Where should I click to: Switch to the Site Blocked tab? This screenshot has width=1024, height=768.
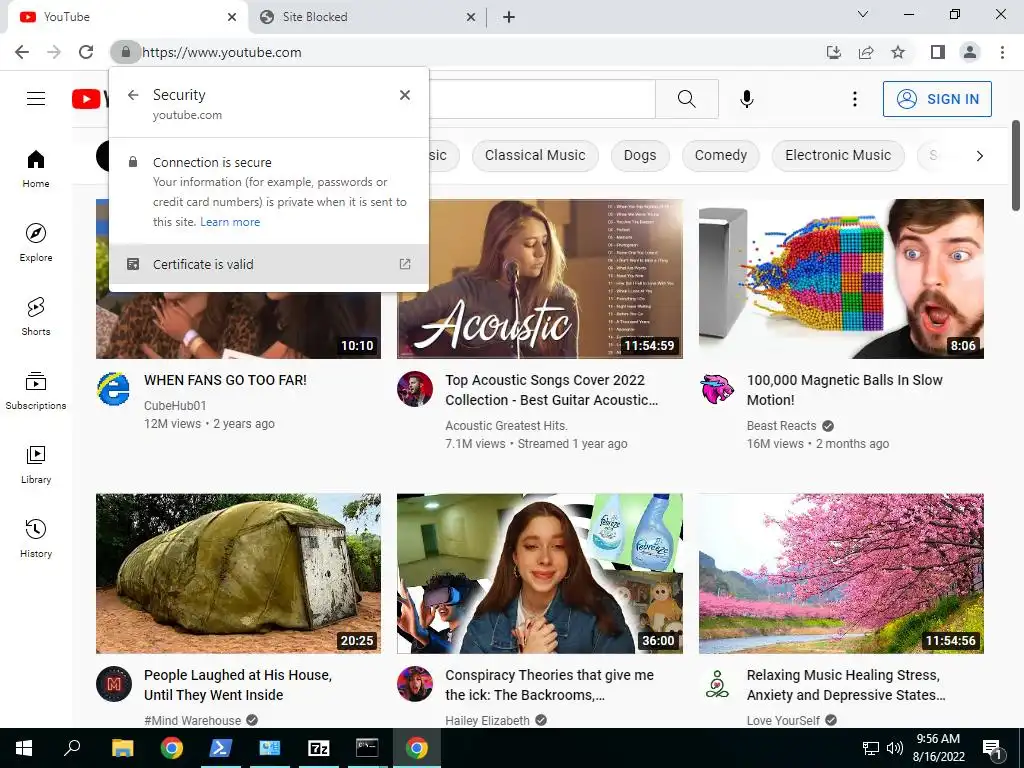coord(366,17)
